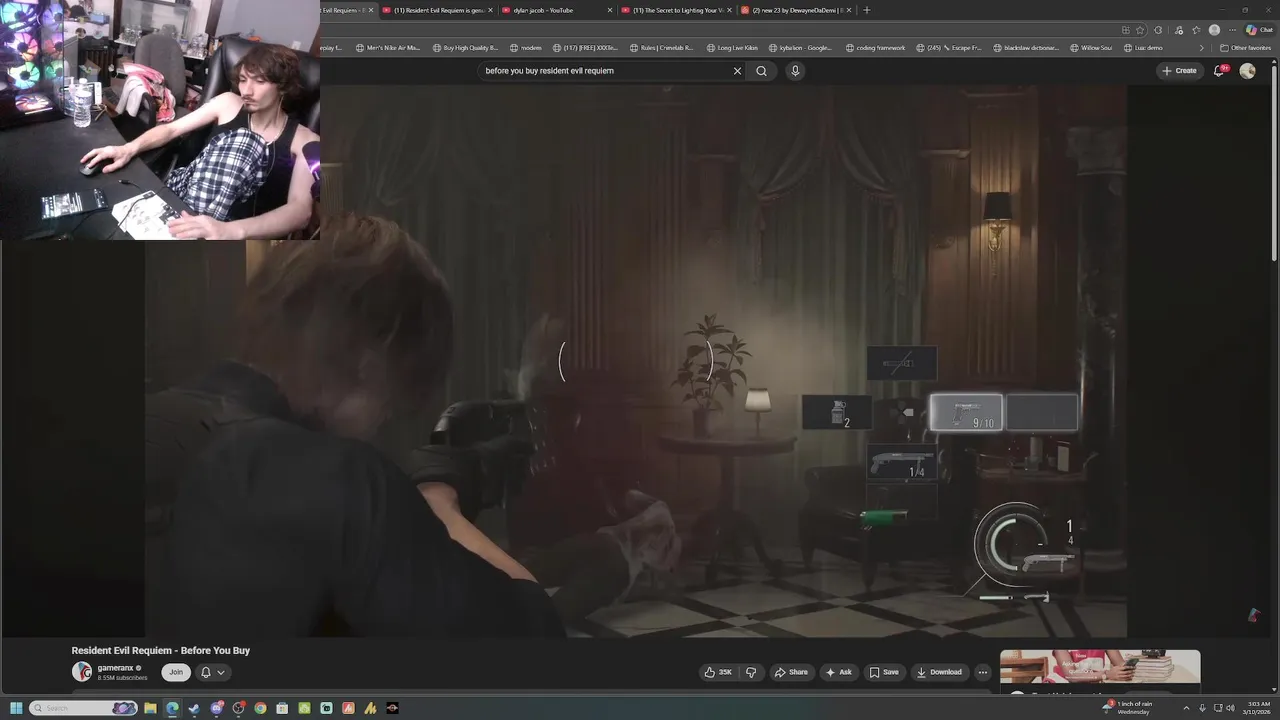The image size is (1280, 720).
Task: Click the Windows taskbar search box
Action: [82, 708]
